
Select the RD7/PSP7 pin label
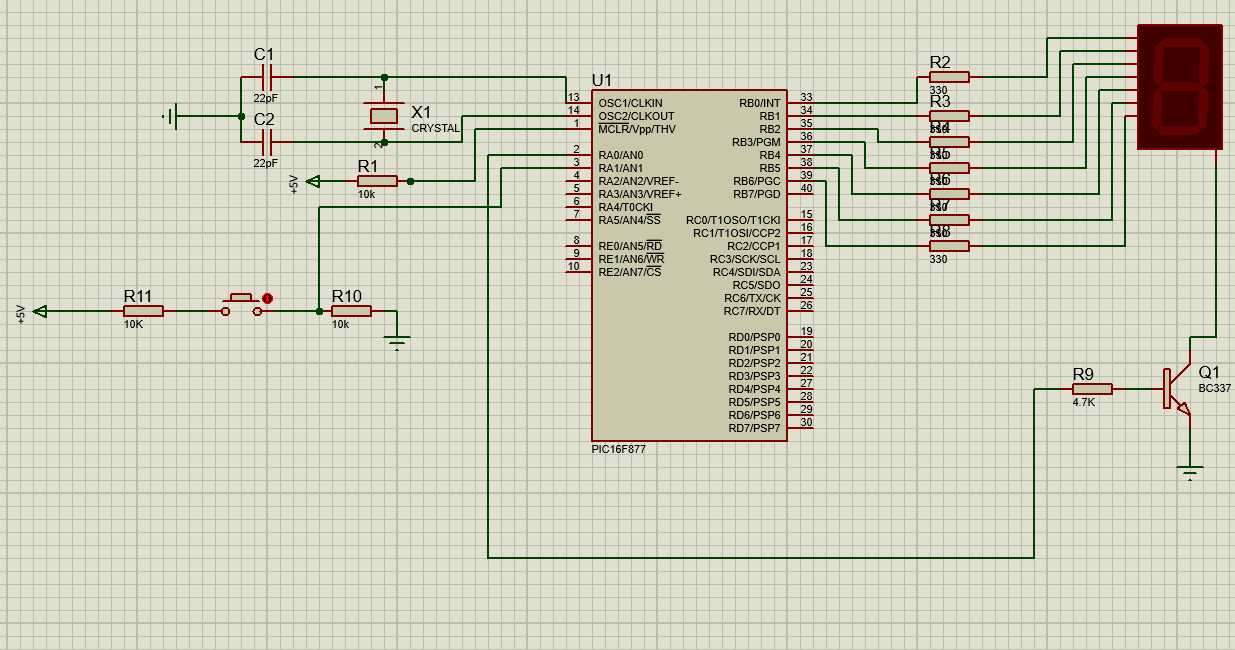[x=754, y=428]
